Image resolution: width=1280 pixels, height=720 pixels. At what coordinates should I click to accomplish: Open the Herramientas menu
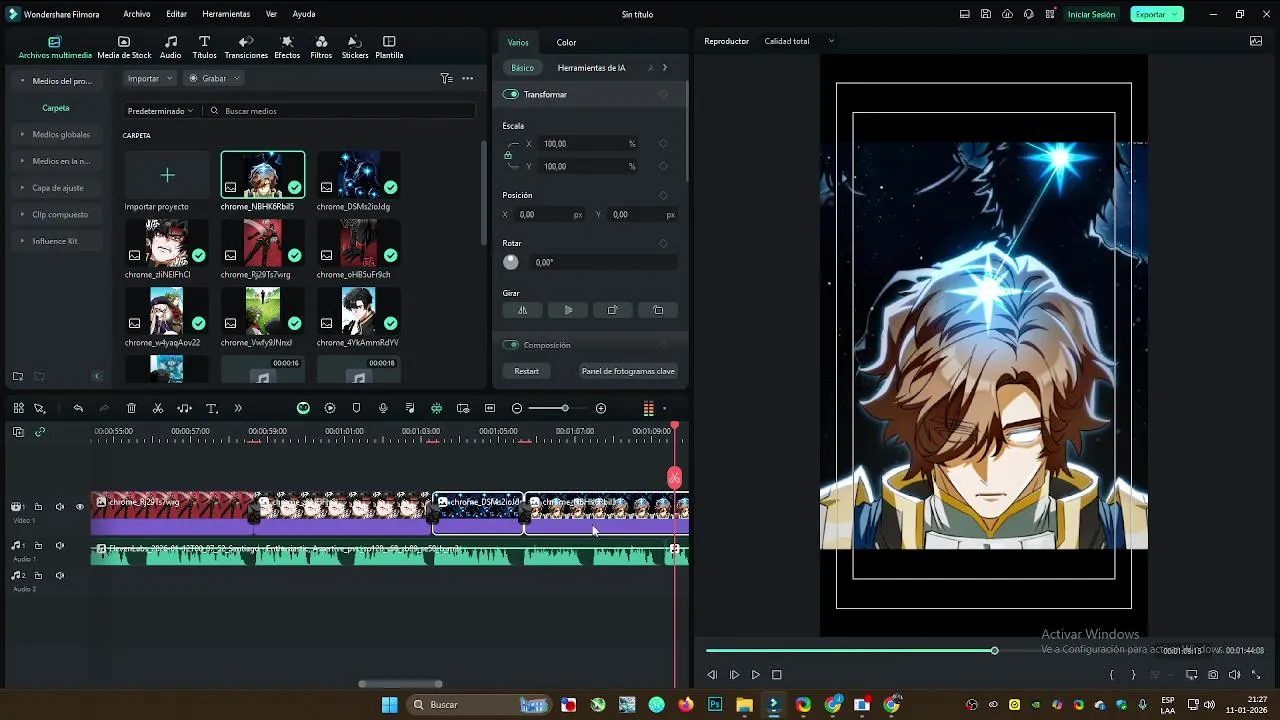coord(226,14)
